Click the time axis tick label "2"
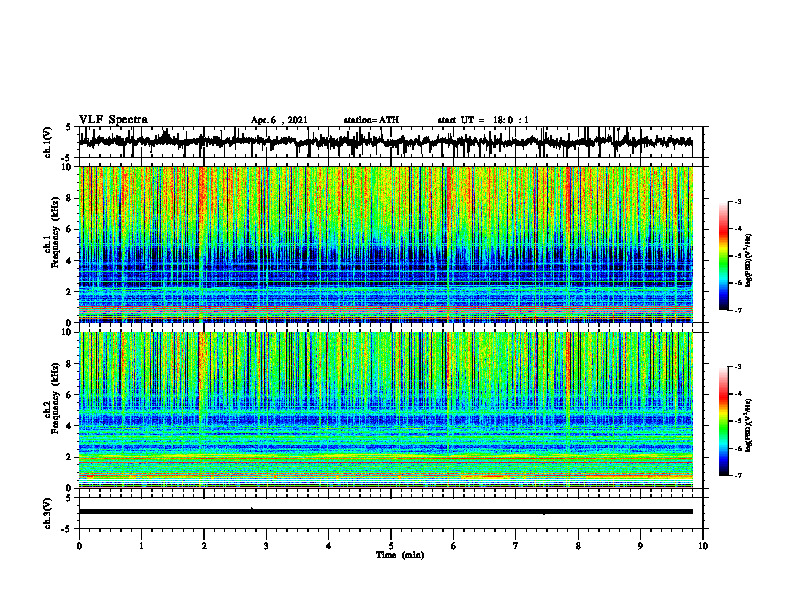The width and height of the screenshot is (792, 612). 204,546
